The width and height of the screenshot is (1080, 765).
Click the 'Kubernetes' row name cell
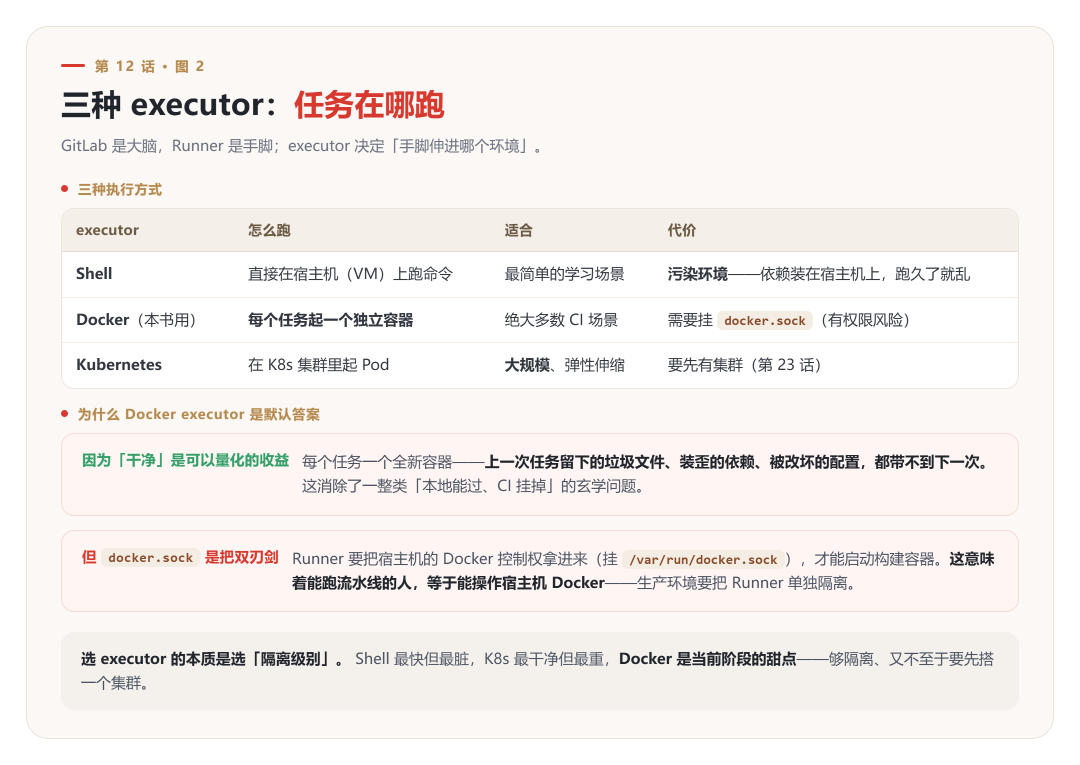coord(118,365)
